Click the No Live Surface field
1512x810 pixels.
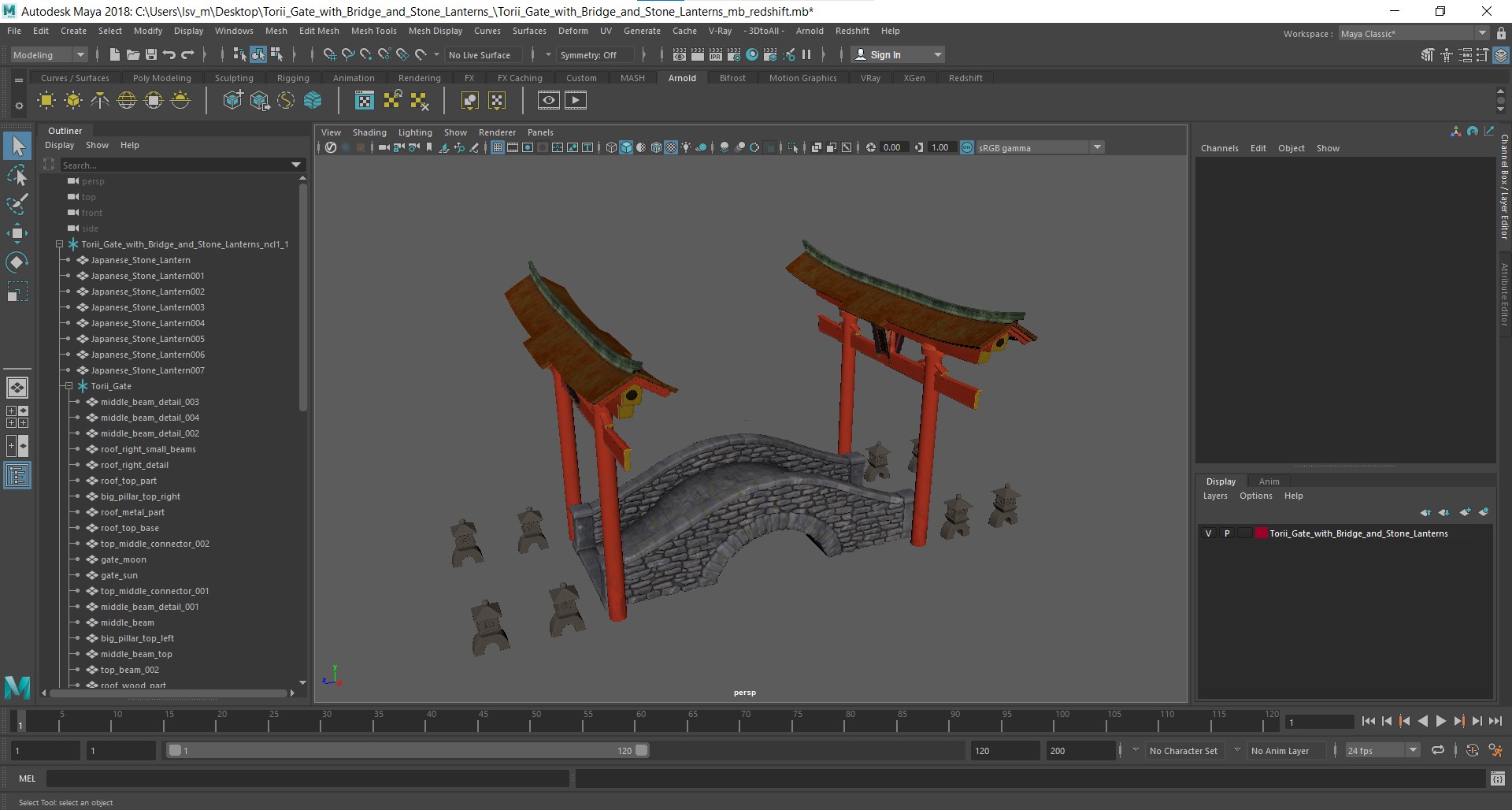483,54
